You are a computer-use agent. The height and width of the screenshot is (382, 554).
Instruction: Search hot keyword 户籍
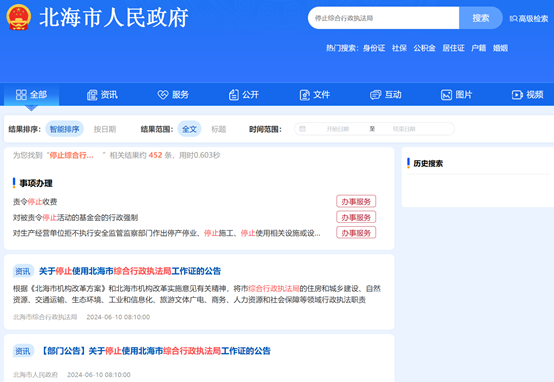478,48
